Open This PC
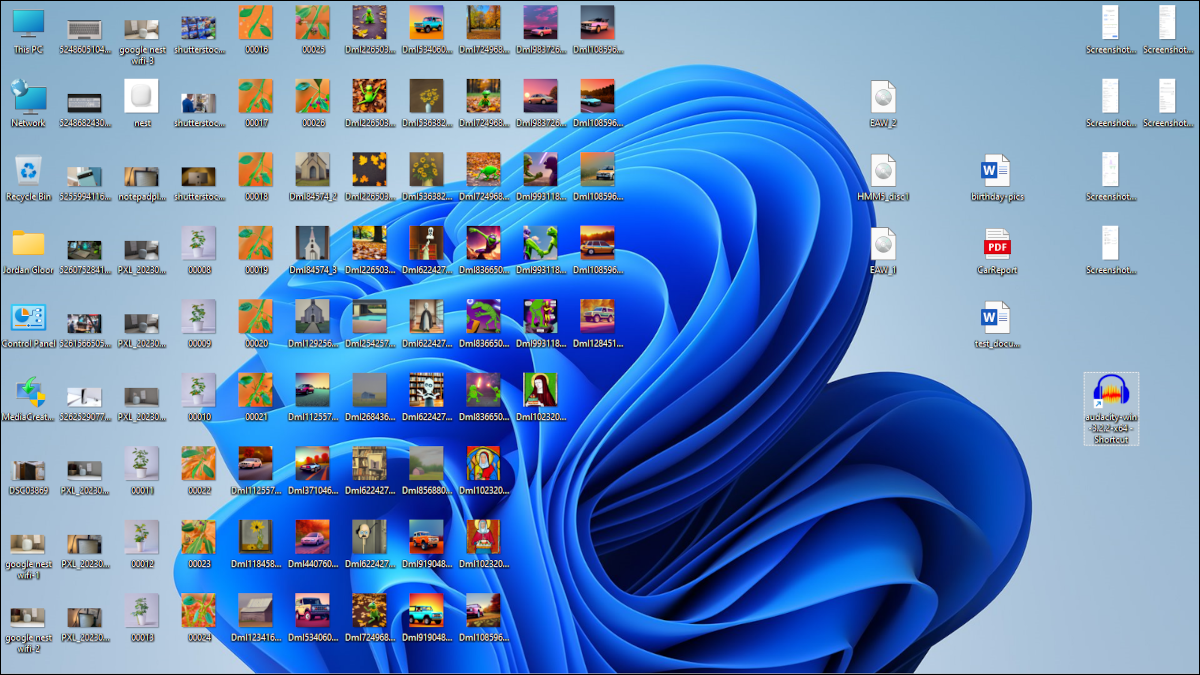The image size is (1200, 675). [x=27, y=25]
